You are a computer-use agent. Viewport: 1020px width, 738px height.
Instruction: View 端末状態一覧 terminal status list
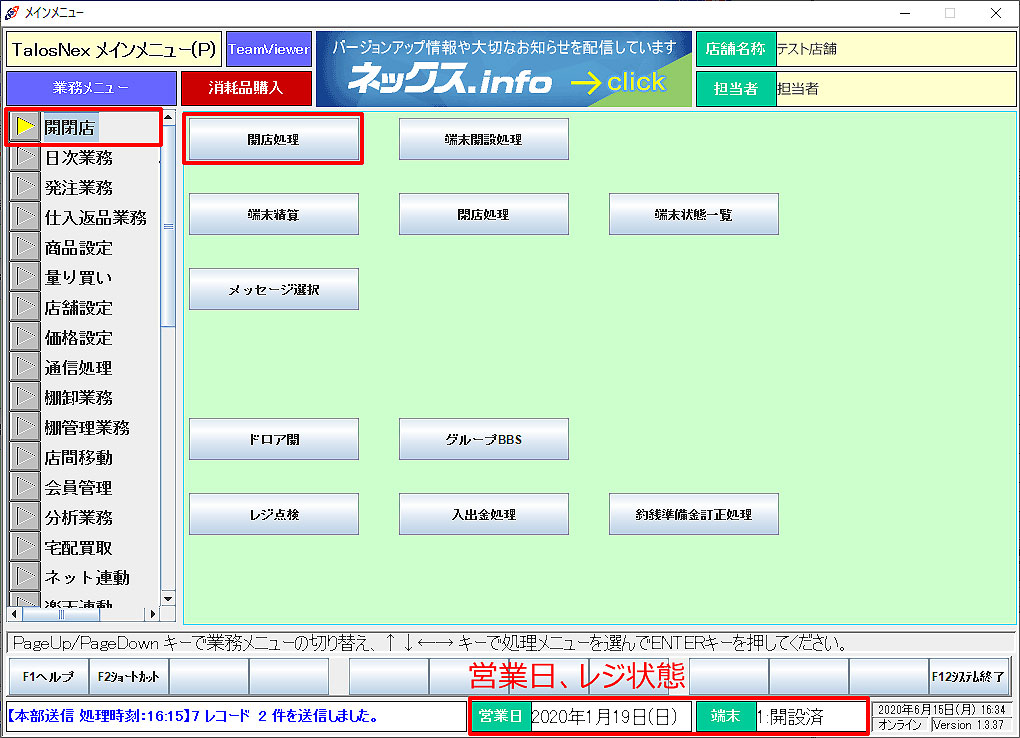click(693, 213)
